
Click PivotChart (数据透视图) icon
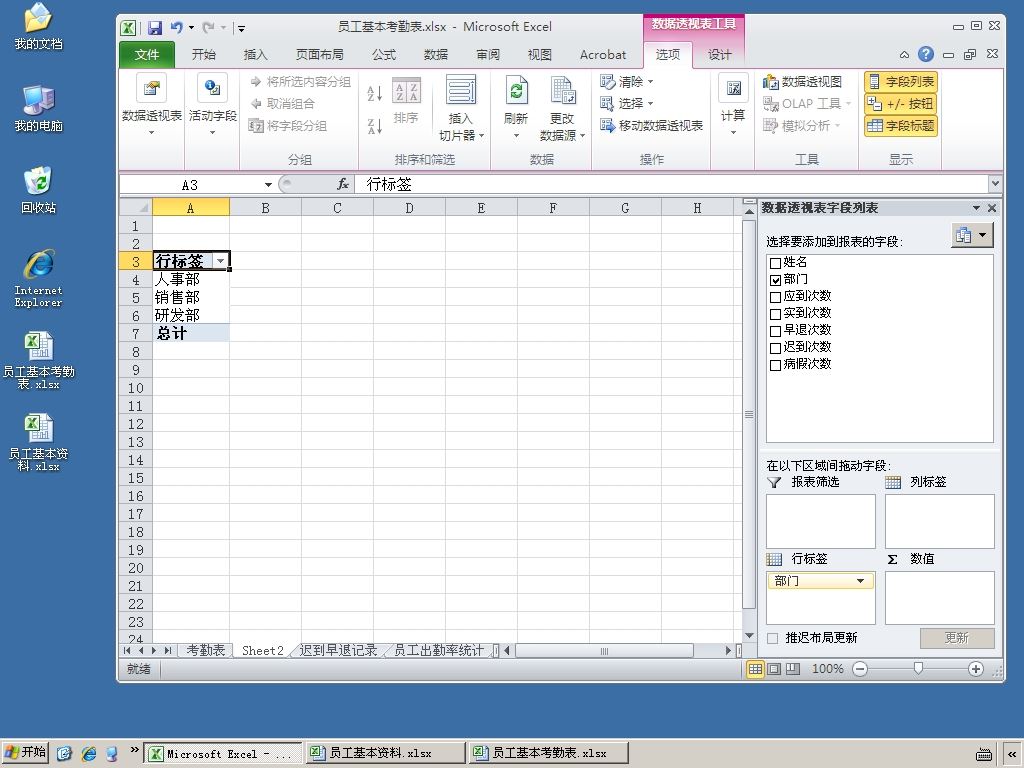coord(771,82)
